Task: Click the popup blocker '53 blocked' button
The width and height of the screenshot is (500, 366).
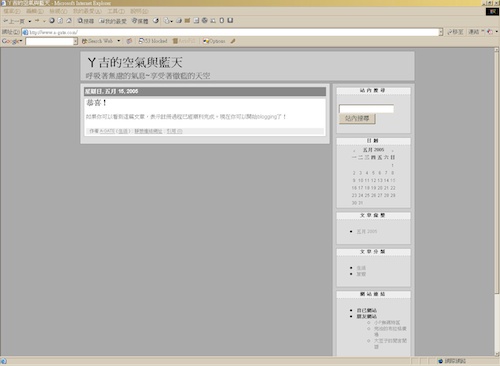Action: coord(153,41)
